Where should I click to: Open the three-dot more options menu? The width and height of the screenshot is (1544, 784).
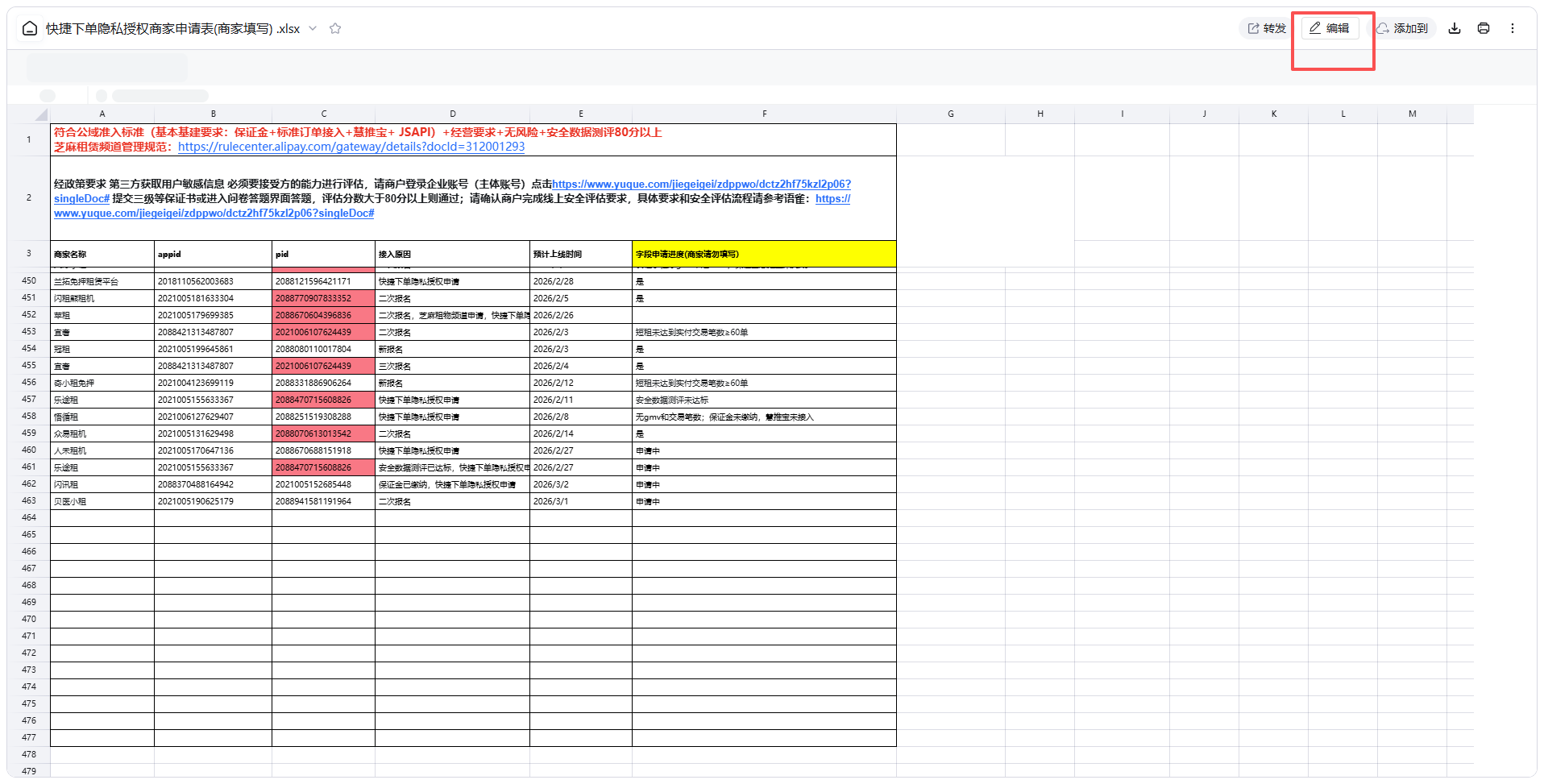(1512, 28)
